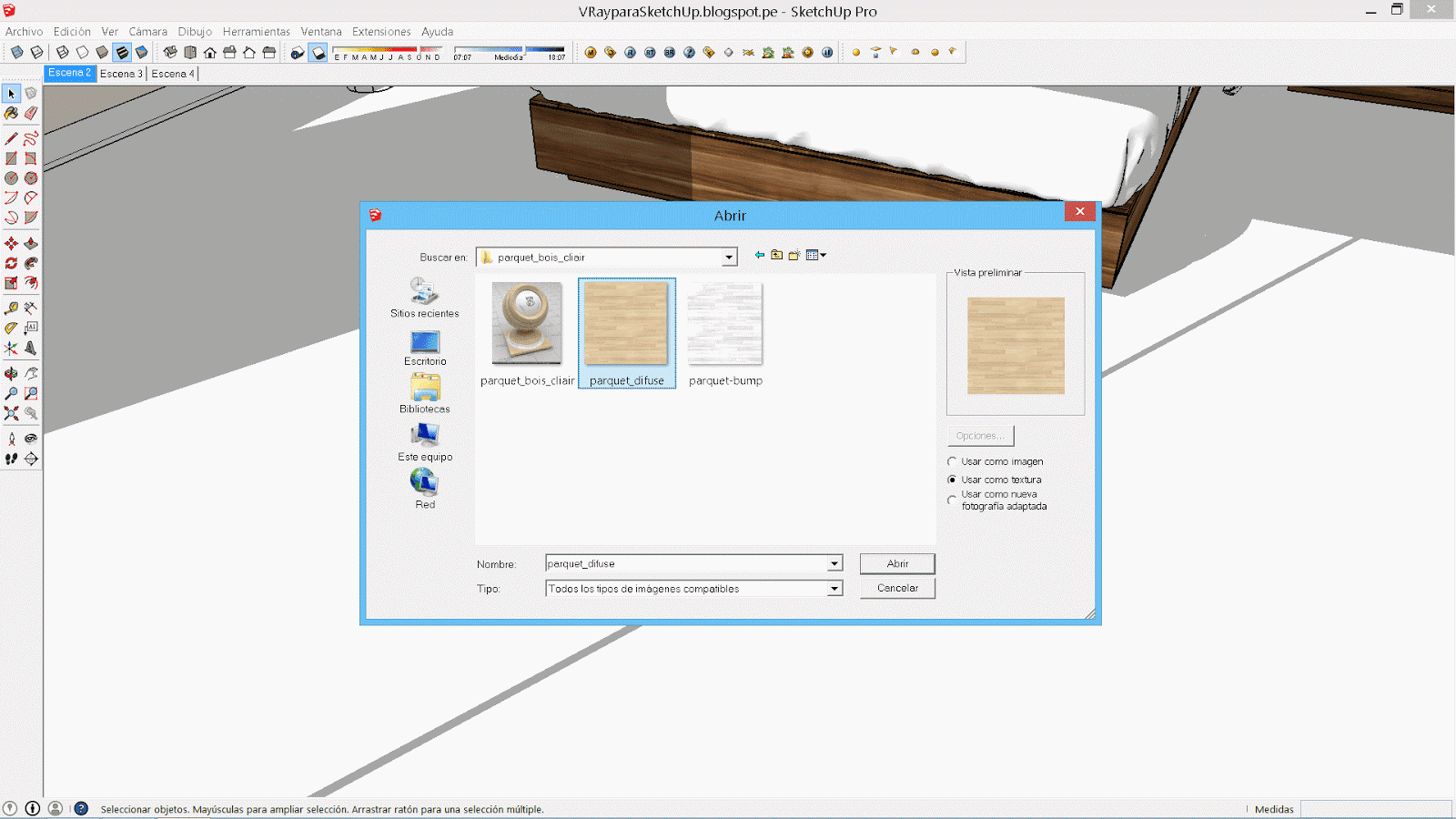Choose the Eraser tool
Image resolution: width=1456 pixels, height=819 pixels.
coord(31,113)
